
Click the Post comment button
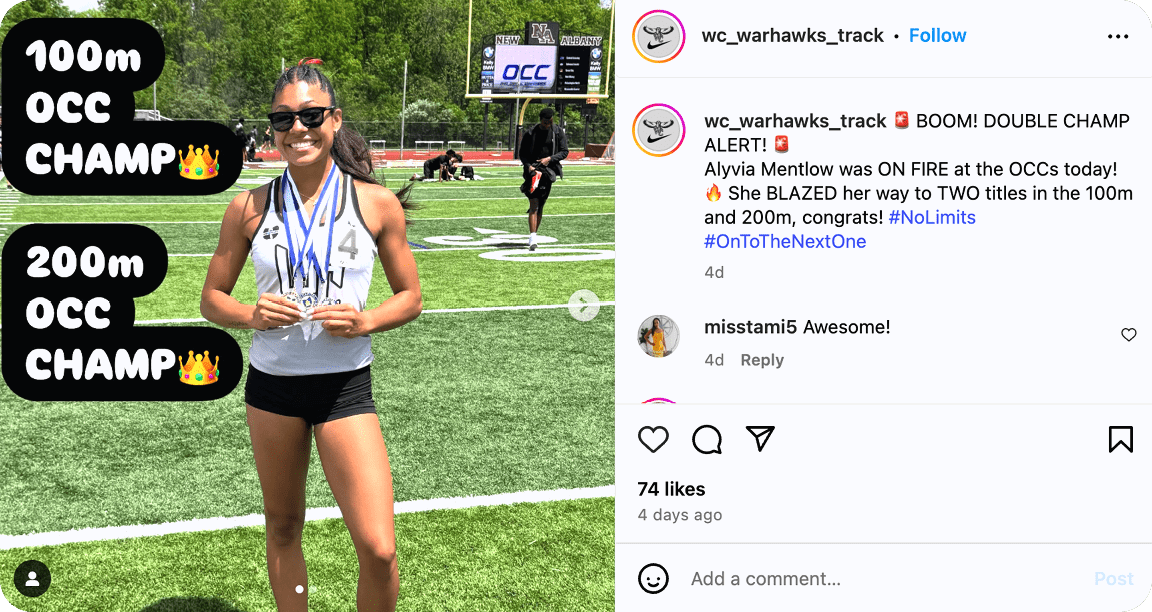point(1114,579)
